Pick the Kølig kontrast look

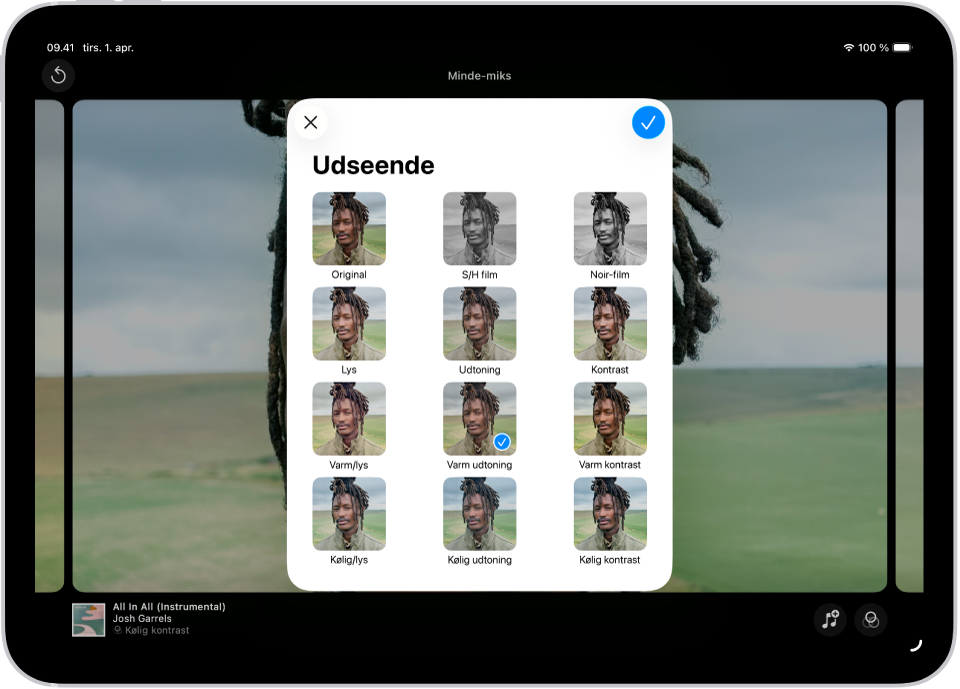[x=610, y=514]
